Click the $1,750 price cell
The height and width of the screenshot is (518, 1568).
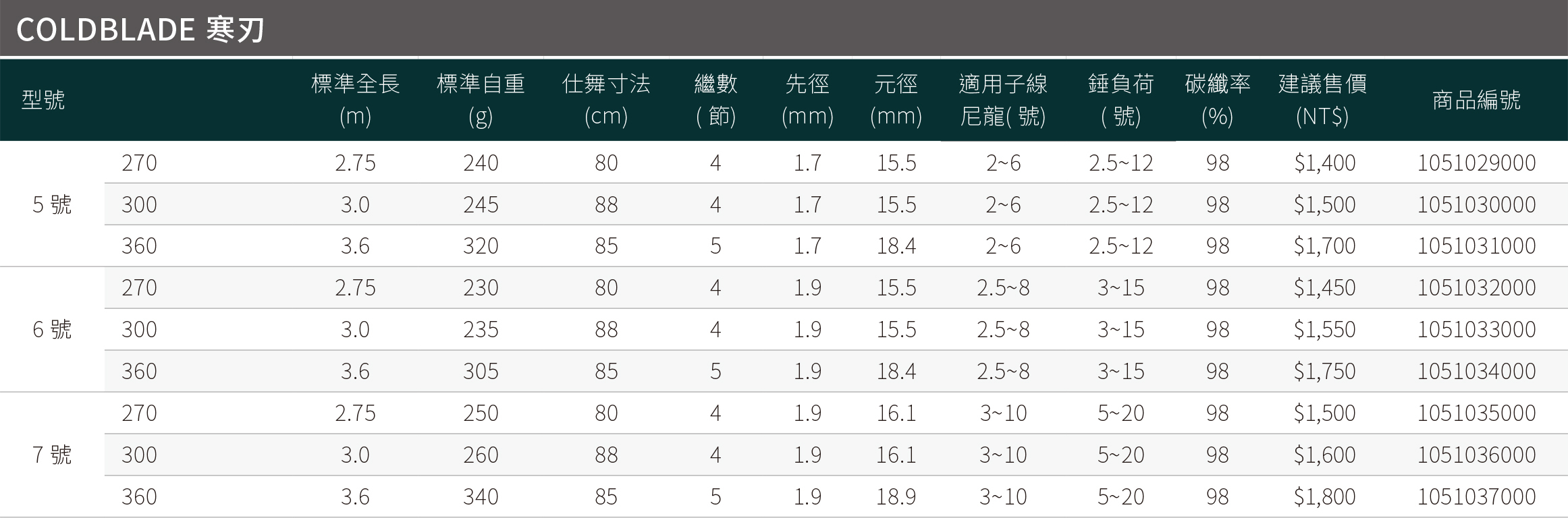1324,371
